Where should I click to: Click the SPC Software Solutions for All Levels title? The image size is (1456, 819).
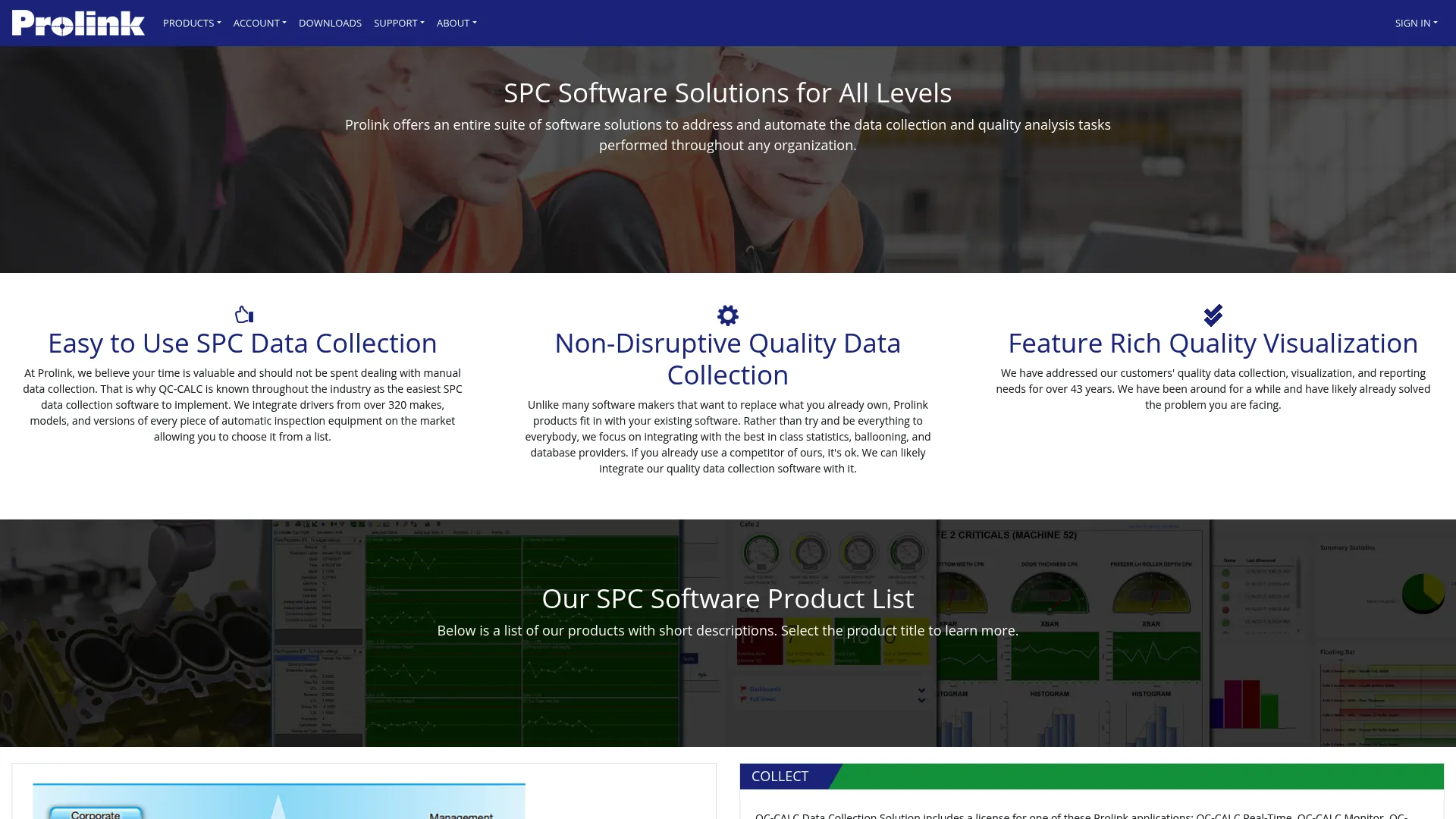[728, 93]
